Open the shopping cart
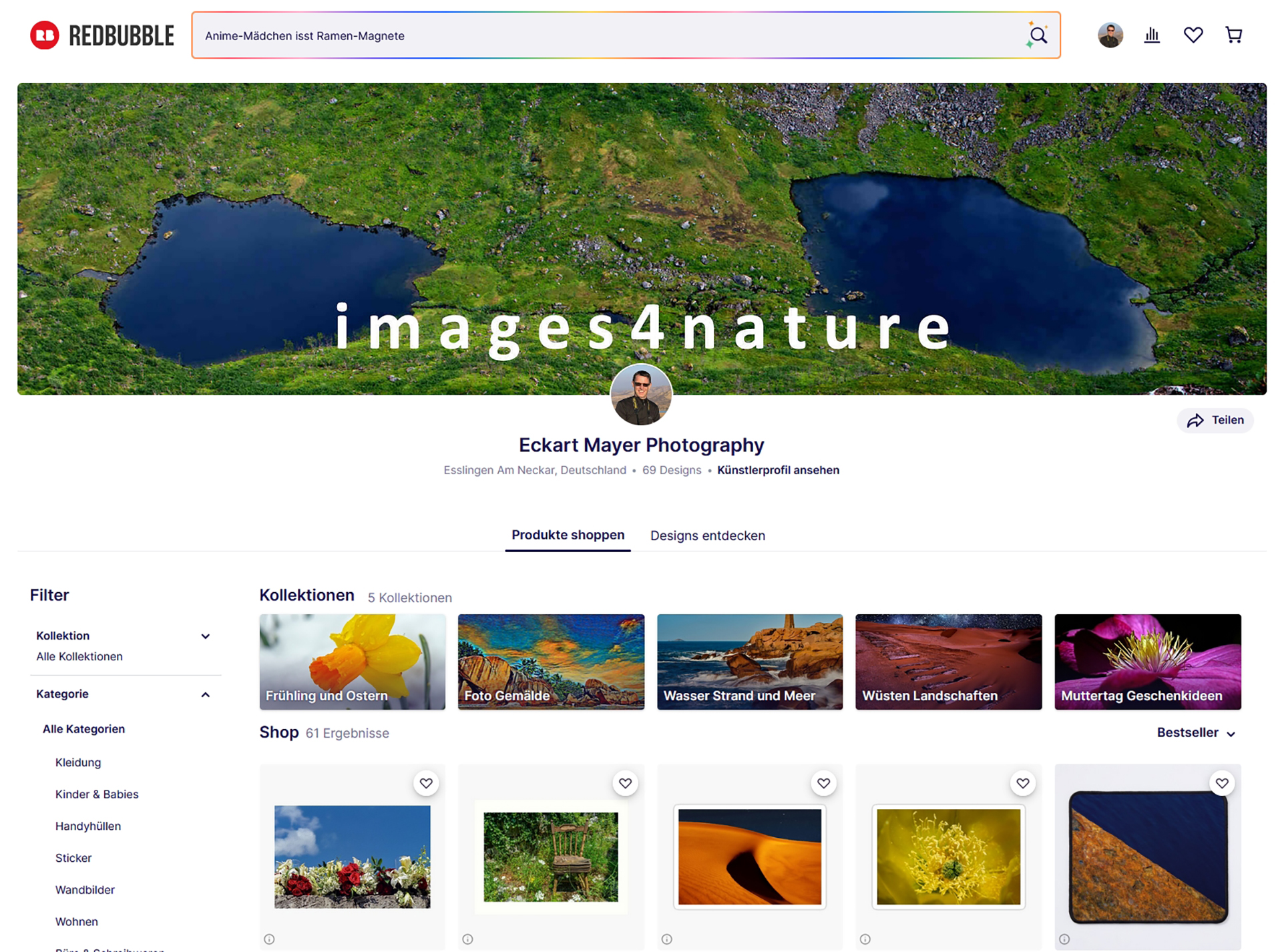This screenshot has width=1282, height=952. [1234, 35]
